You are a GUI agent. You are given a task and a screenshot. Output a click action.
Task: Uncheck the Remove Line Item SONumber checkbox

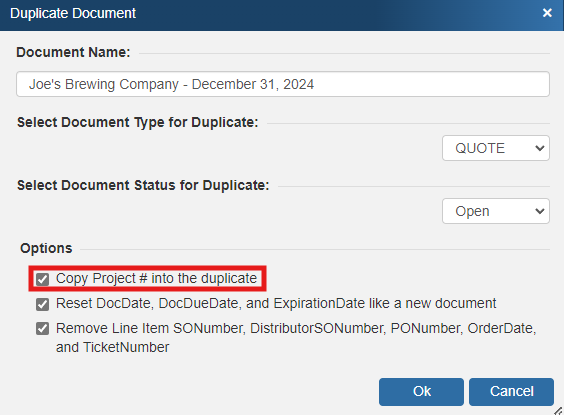42,329
